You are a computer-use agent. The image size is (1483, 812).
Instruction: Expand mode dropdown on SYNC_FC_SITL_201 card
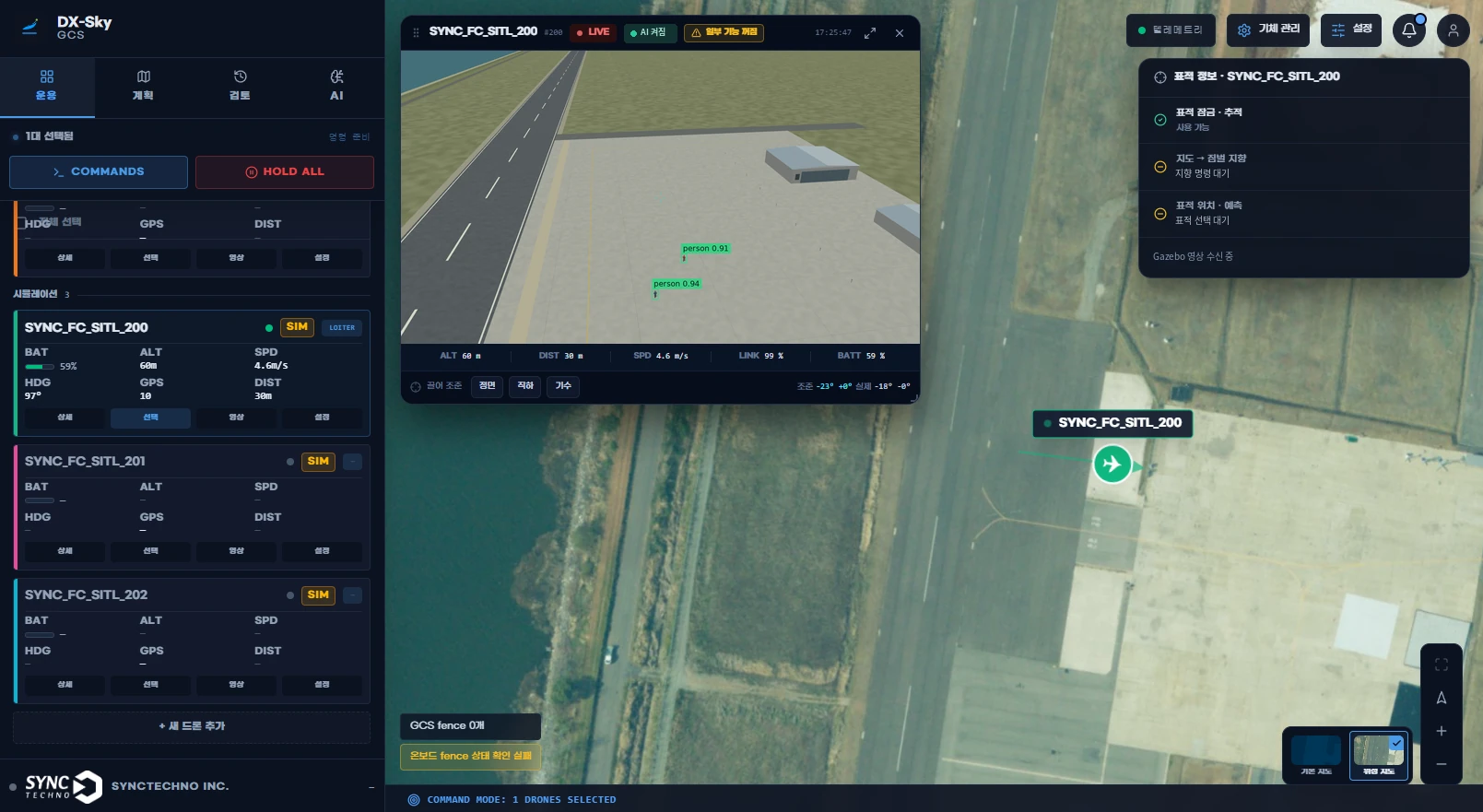[x=353, y=462]
